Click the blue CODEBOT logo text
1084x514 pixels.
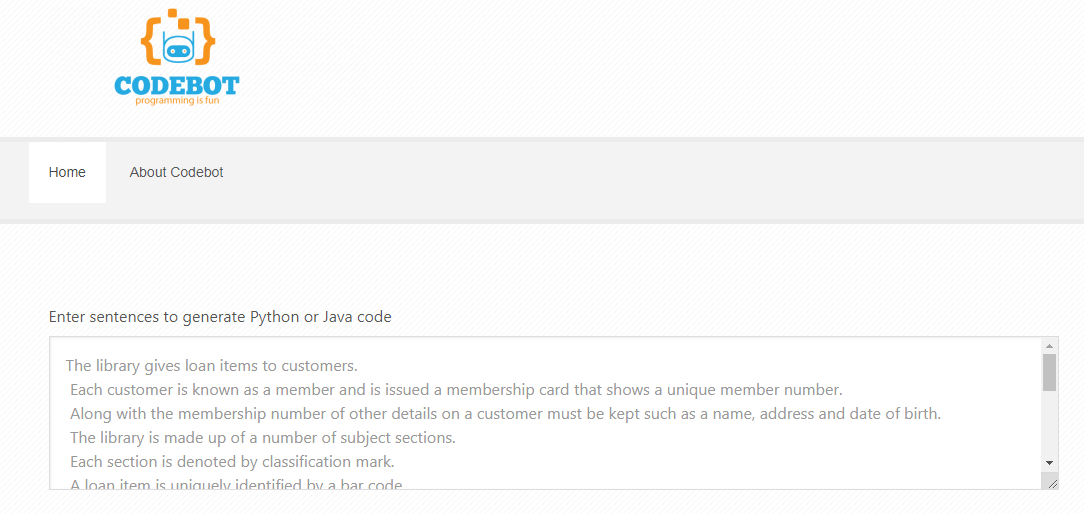(x=177, y=86)
